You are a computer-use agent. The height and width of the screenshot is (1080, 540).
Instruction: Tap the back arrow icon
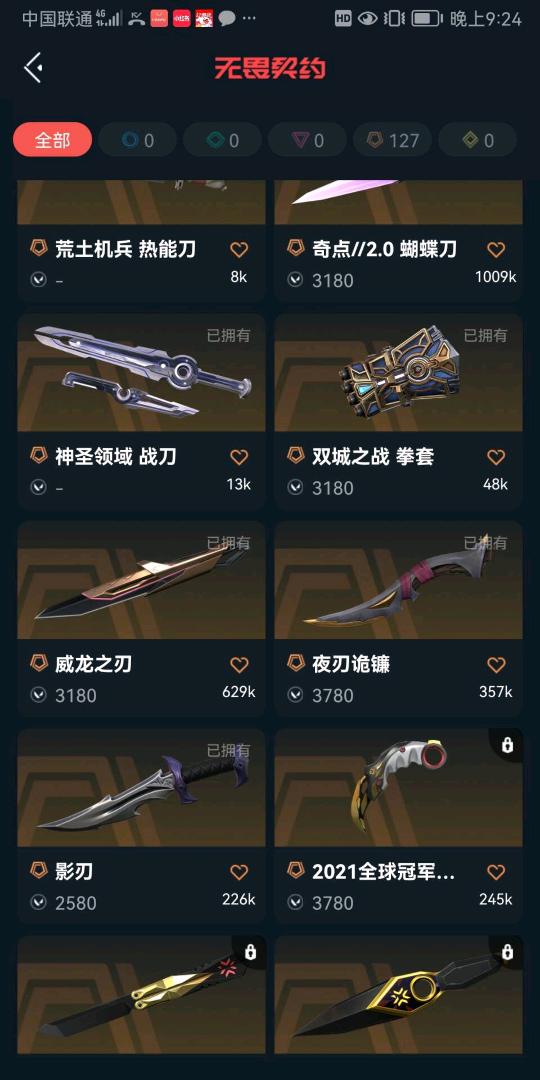(34, 68)
